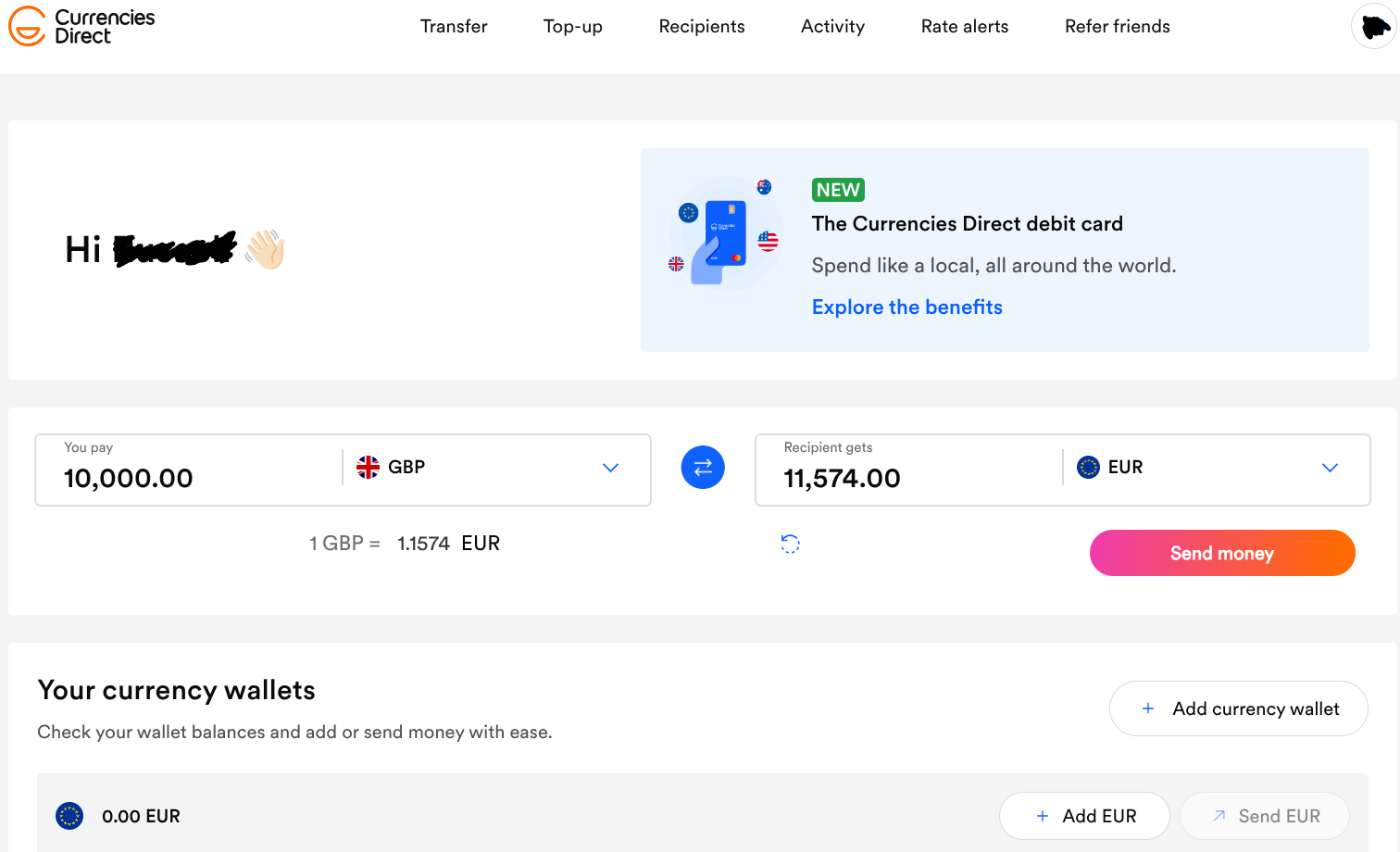Screen dimensions: 1400x852
Task: View the Activity page
Action: pos(832,26)
